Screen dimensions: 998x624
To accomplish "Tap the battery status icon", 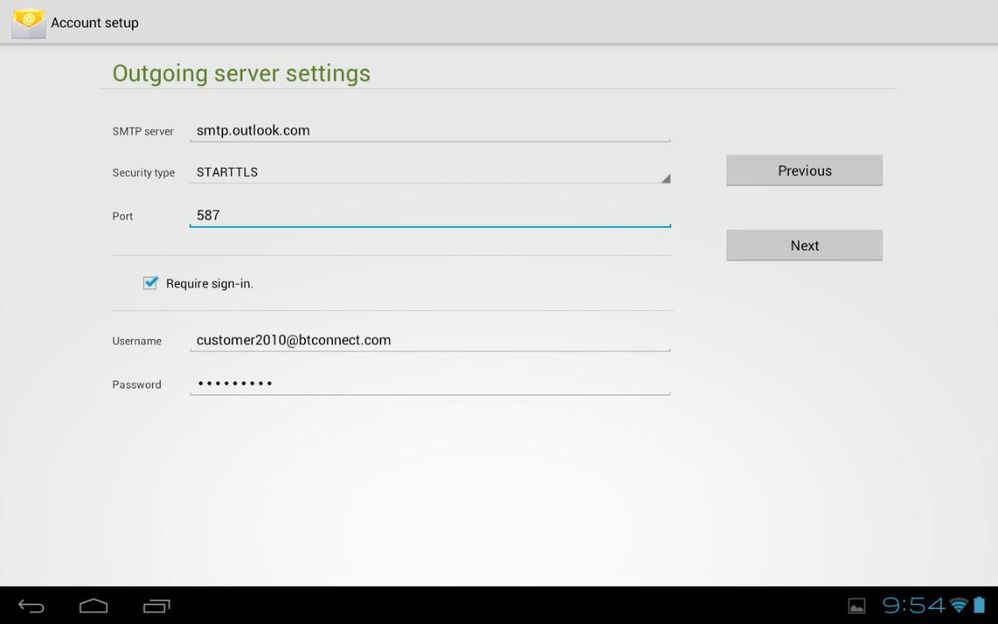I will pos(980,605).
